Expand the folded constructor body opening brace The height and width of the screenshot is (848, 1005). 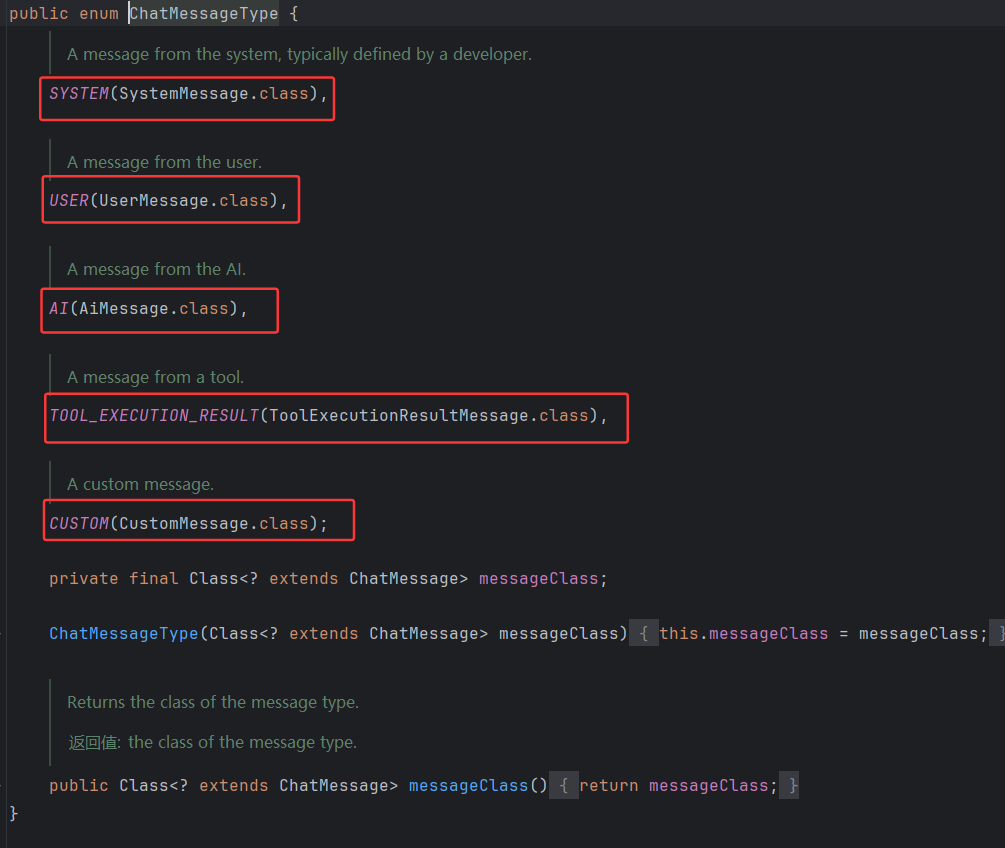pyautogui.click(x=645, y=633)
